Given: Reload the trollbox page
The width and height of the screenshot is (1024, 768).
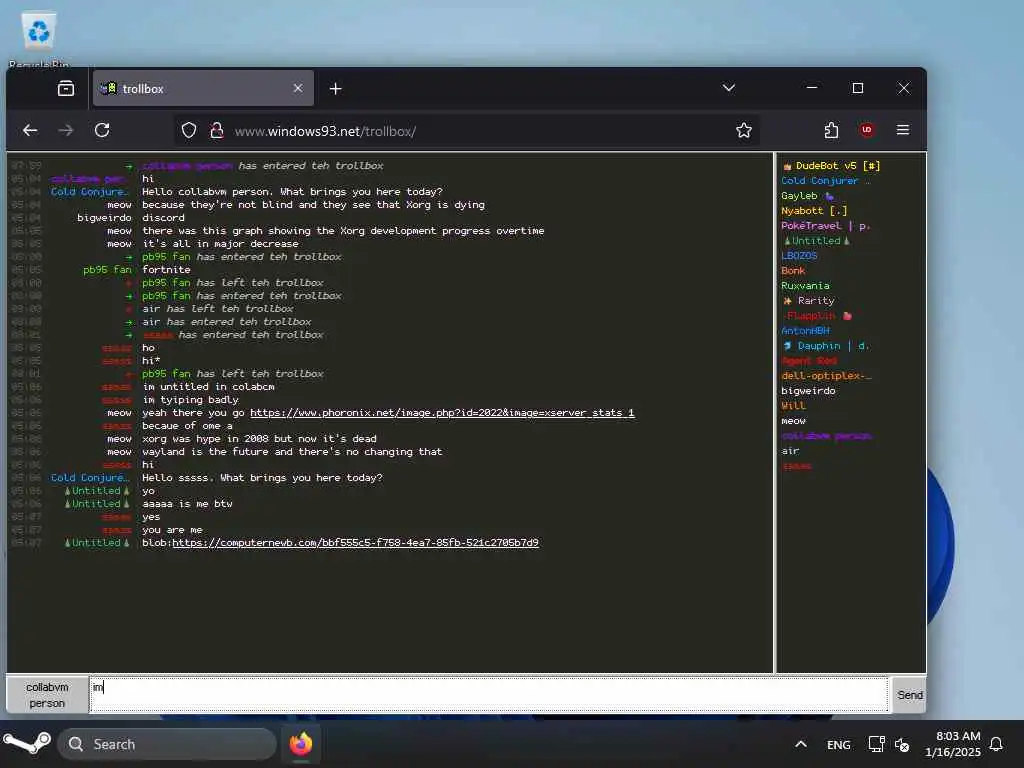Looking at the screenshot, I should [102, 130].
